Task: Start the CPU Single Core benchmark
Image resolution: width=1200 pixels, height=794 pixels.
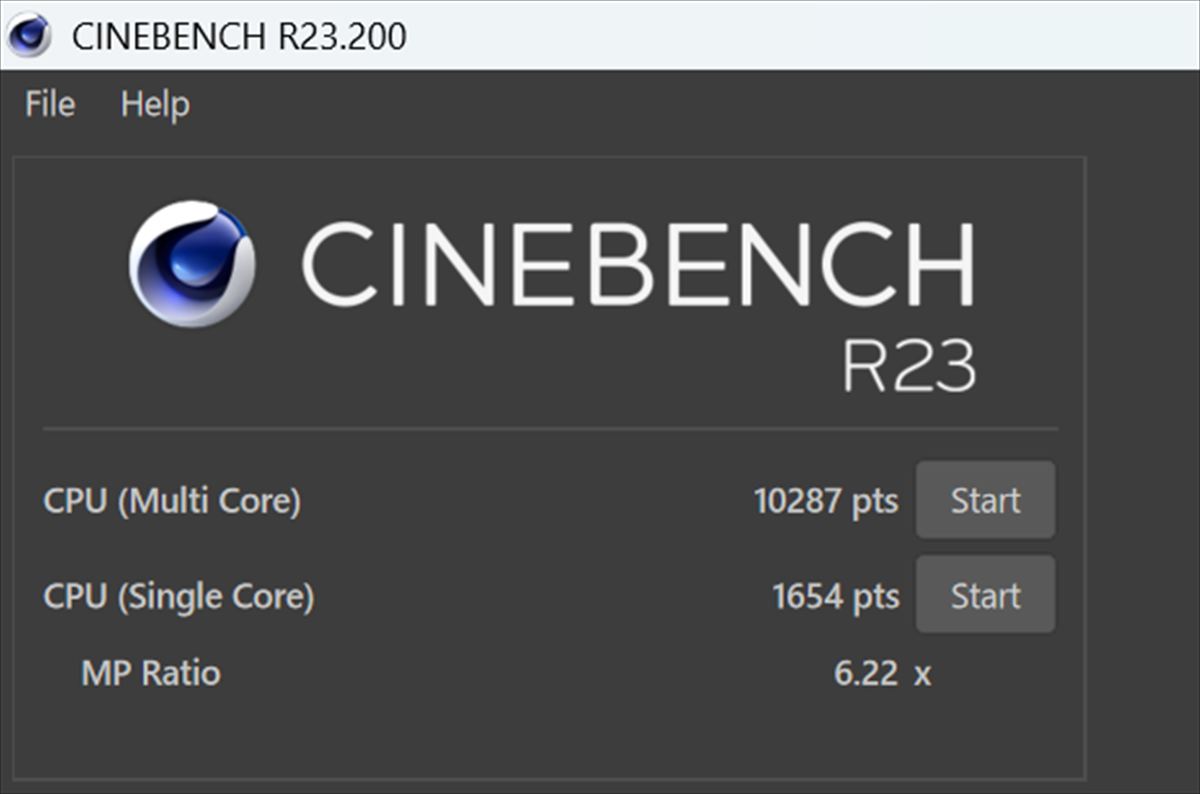Action: point(985,596)
